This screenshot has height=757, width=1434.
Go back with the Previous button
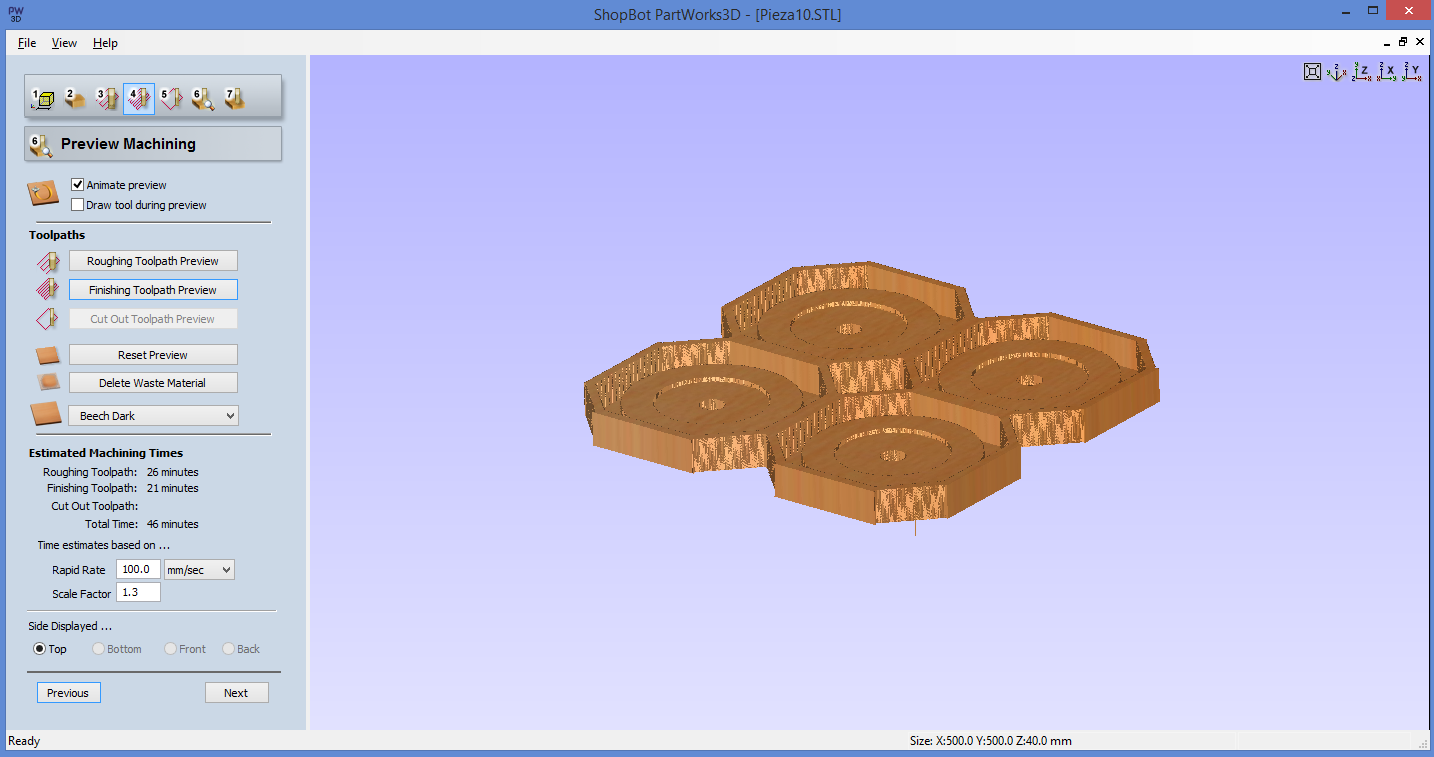pos(69,693)
